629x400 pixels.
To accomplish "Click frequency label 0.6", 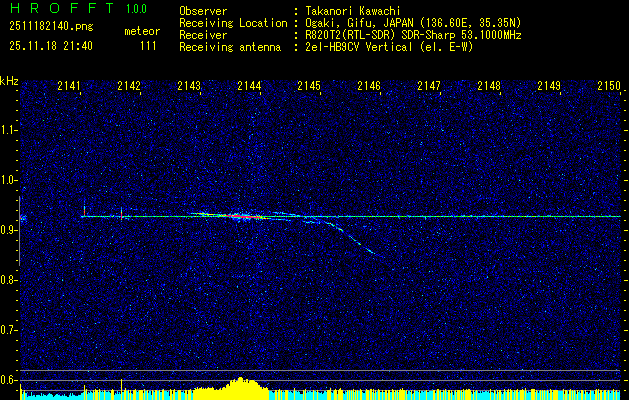I will pyautogui.click(x=8, y=380).
